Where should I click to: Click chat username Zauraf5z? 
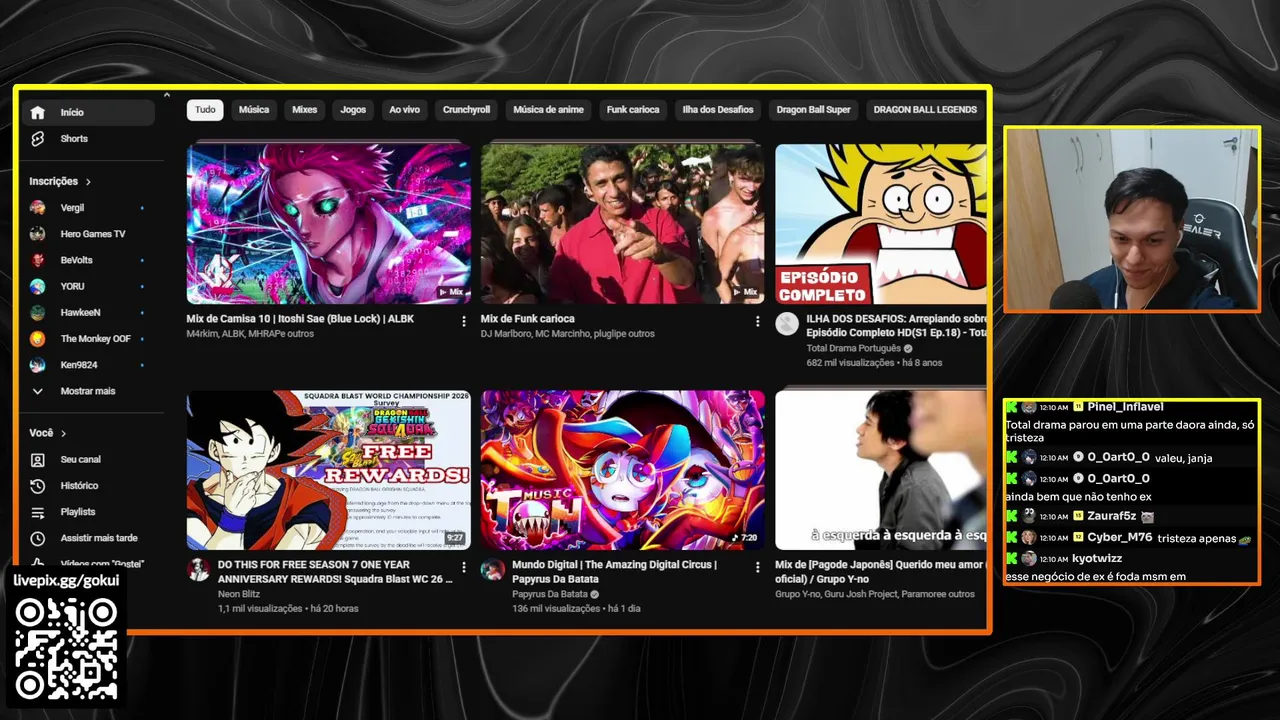tap(1112, 516)
